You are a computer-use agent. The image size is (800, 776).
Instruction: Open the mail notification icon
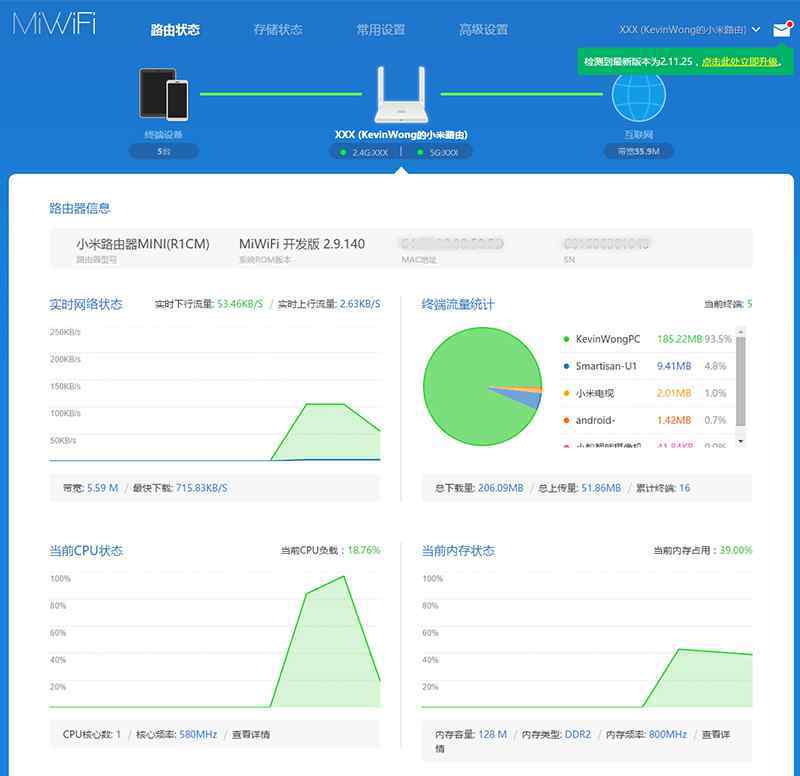[782, 30]
